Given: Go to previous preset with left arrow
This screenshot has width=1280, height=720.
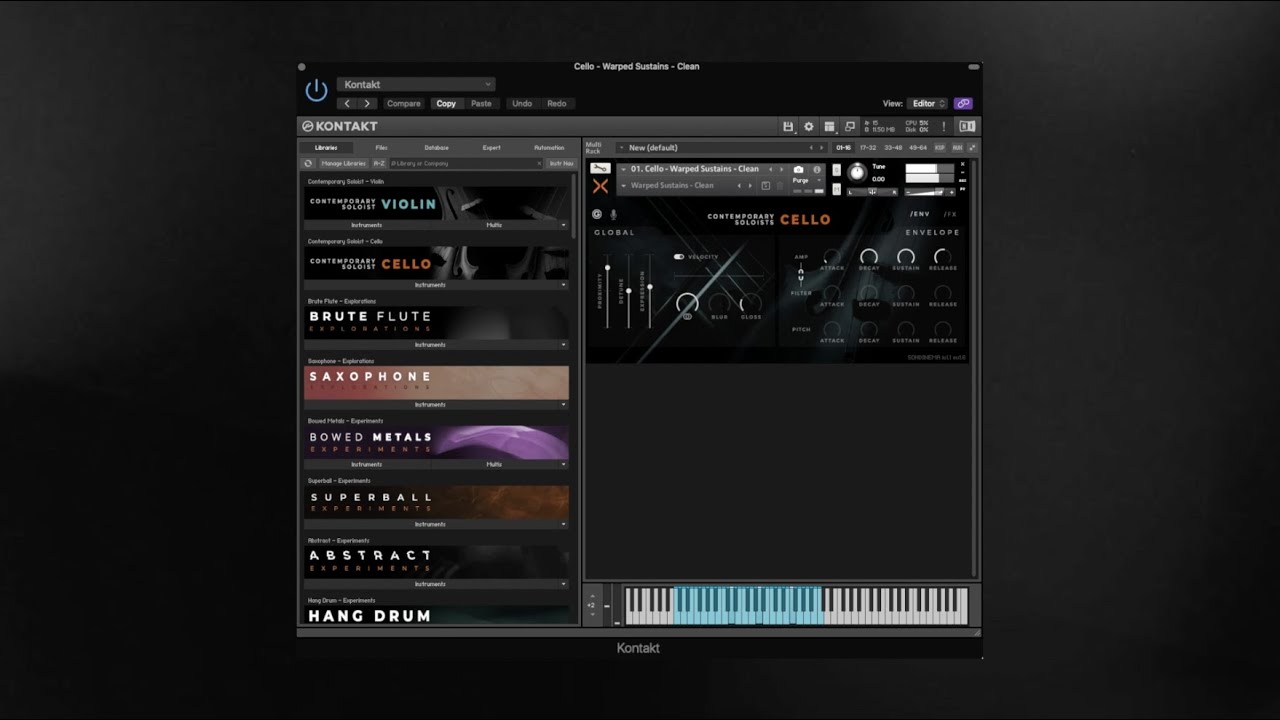Looking at the screenshot, I should [347, 103].
